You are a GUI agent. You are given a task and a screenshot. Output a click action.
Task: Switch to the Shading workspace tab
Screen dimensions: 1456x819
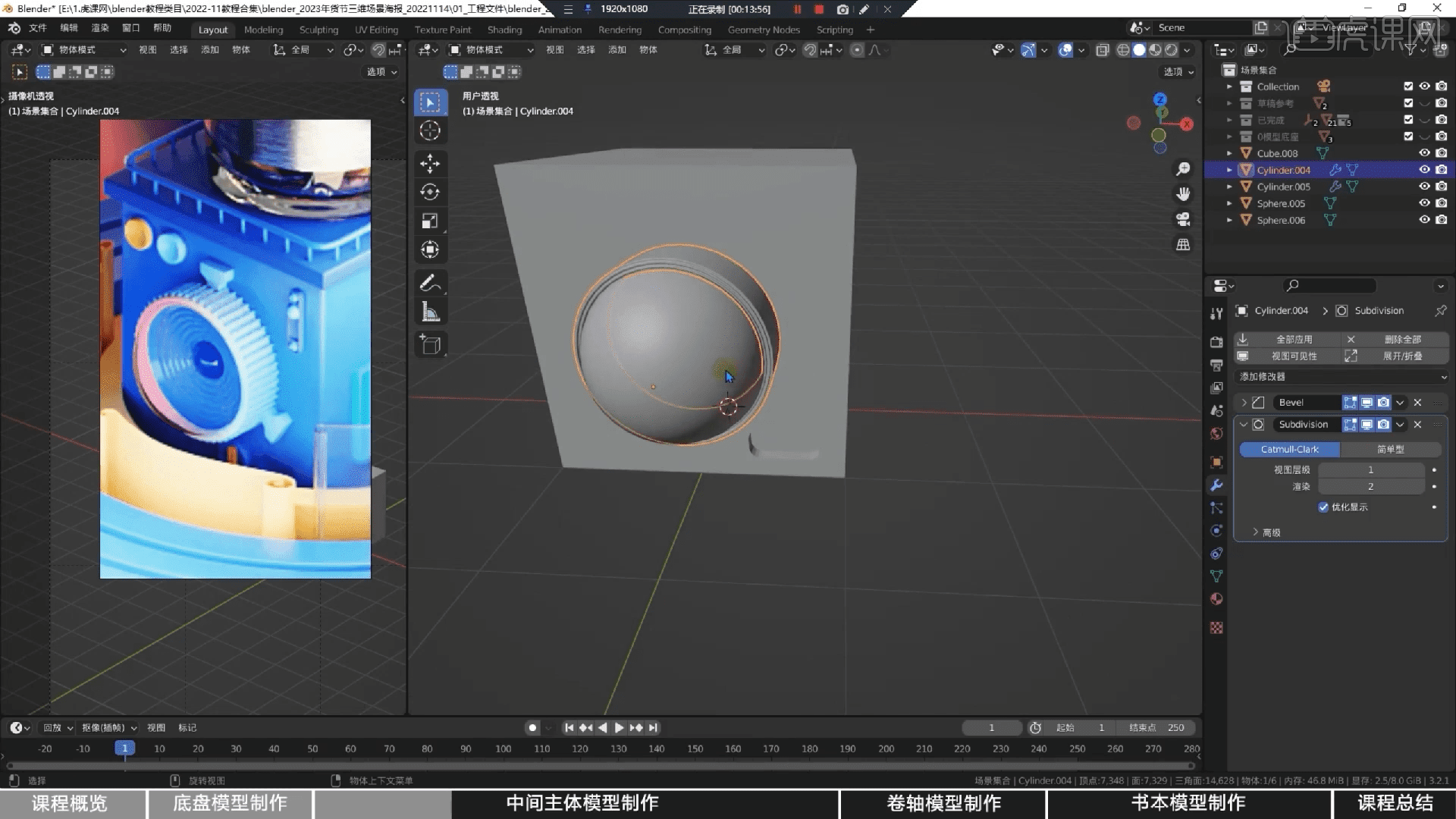tap(504, 30)
